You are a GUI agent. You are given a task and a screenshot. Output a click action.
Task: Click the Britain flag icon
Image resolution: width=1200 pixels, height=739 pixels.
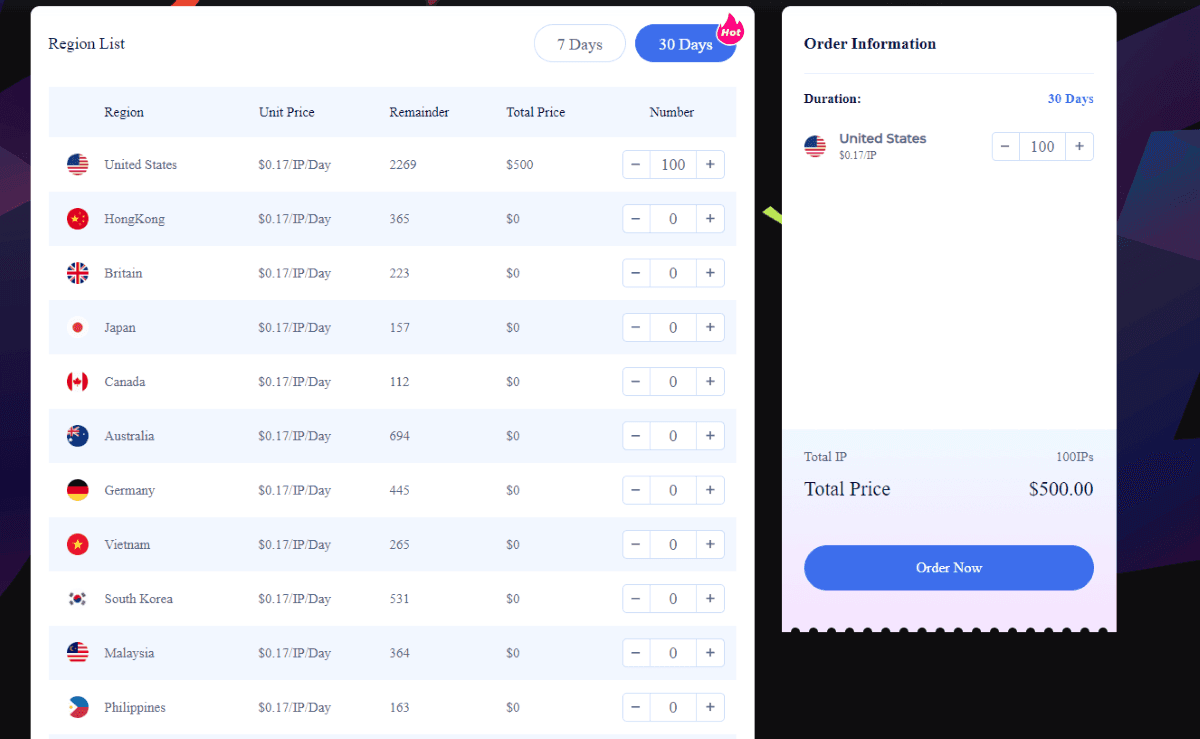click(78, 273)
